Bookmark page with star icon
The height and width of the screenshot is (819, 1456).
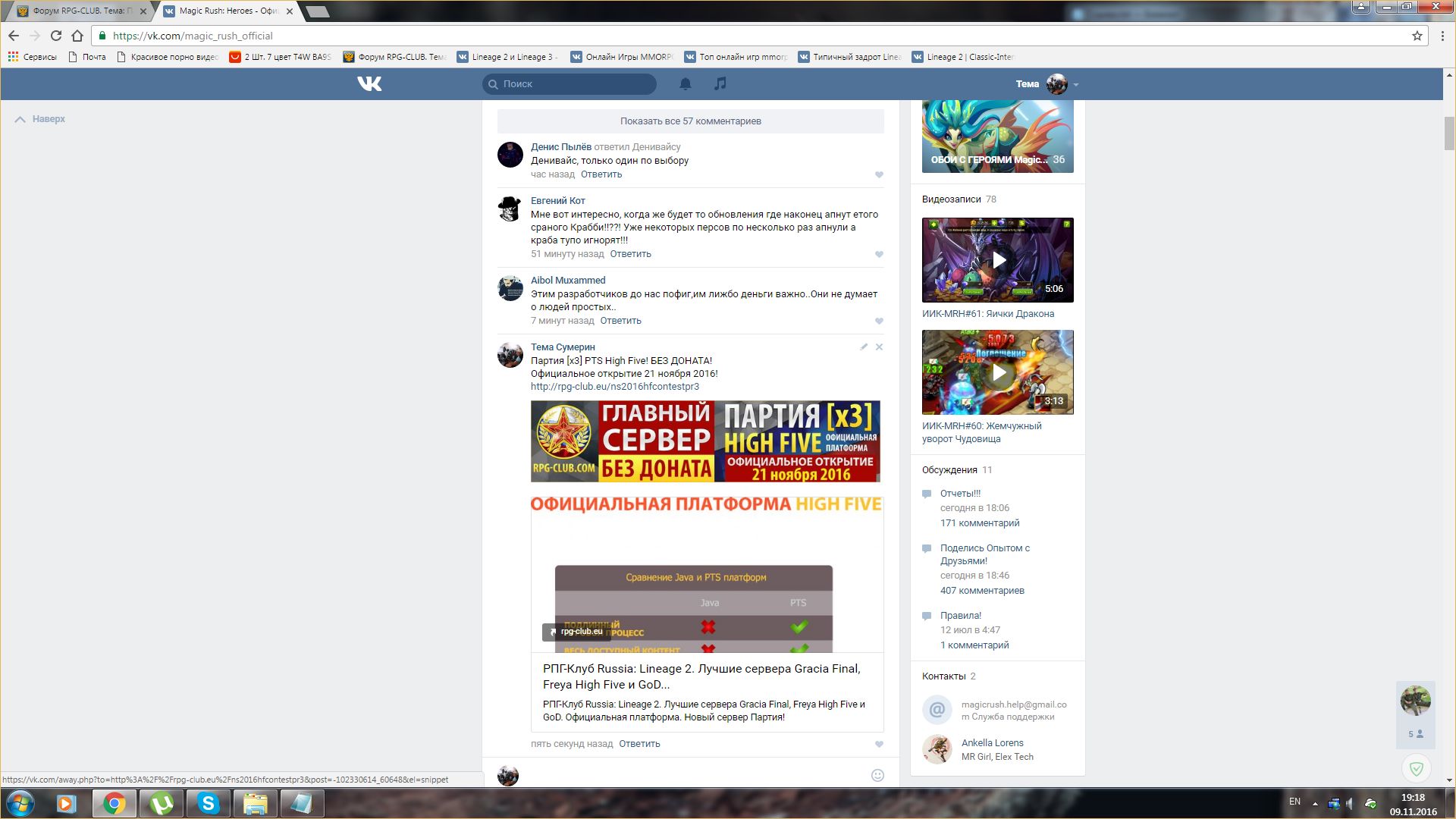pos(1417,36)
